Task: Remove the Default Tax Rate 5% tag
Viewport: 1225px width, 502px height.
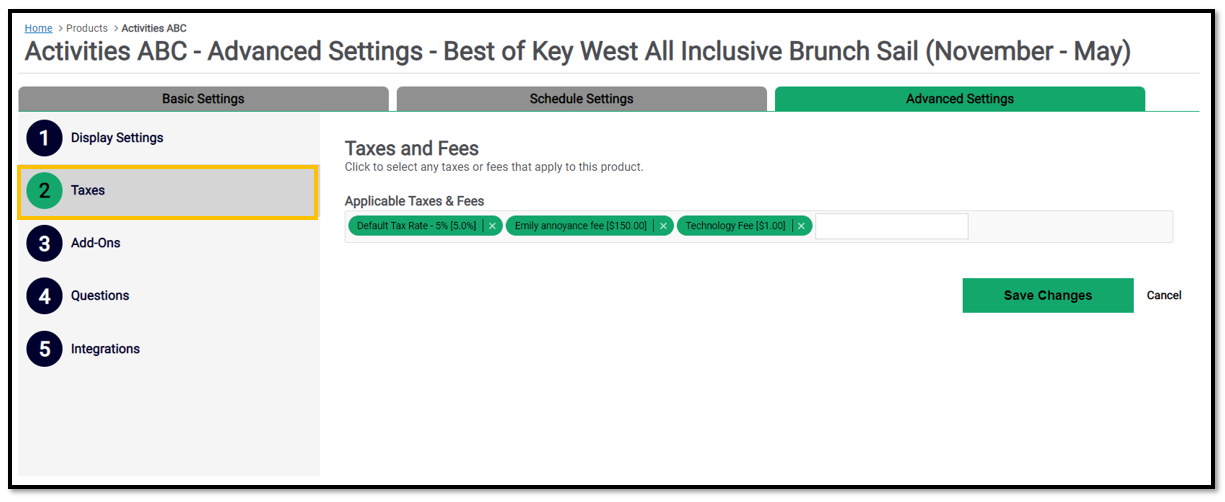Action: (x=492, y=226)
